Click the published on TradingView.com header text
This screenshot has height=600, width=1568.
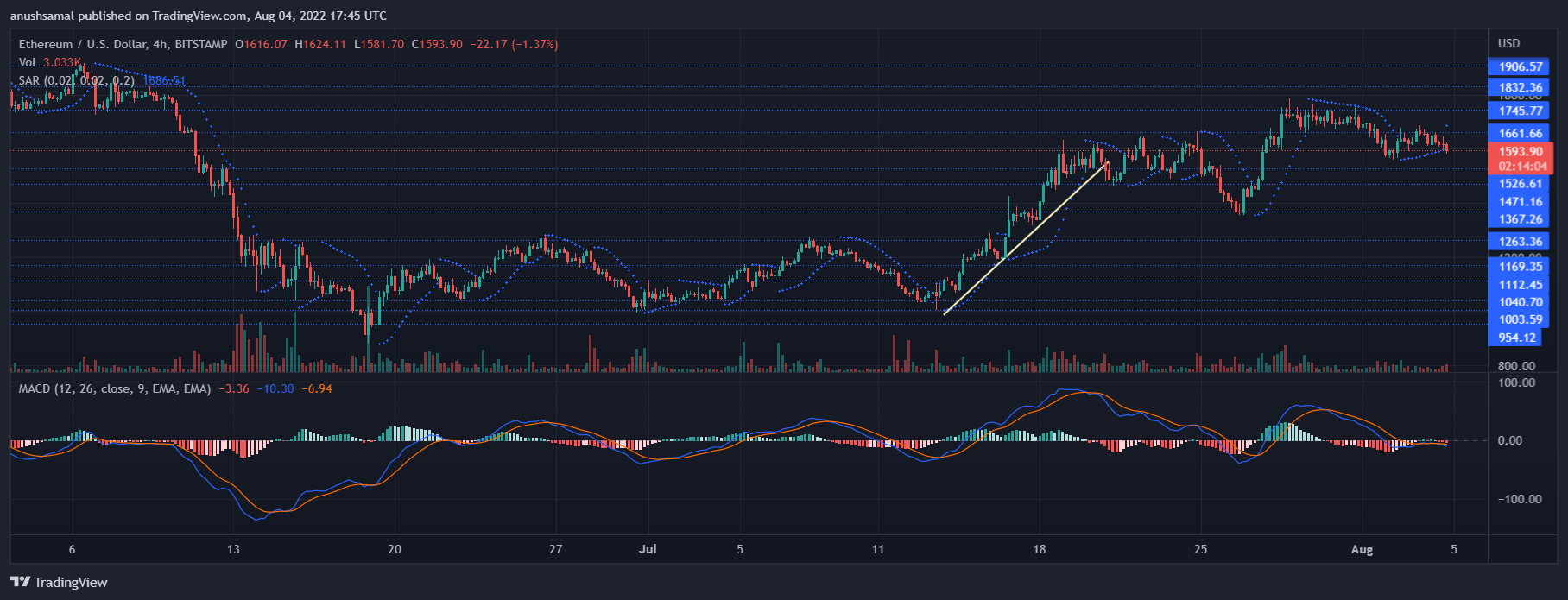pyautogui.click(x=199, y=16)
